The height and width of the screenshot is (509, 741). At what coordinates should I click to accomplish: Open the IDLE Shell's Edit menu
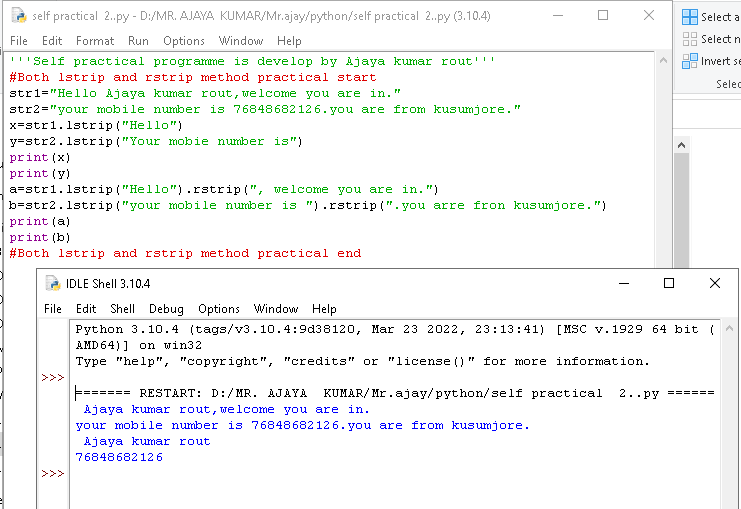[86, 309]
